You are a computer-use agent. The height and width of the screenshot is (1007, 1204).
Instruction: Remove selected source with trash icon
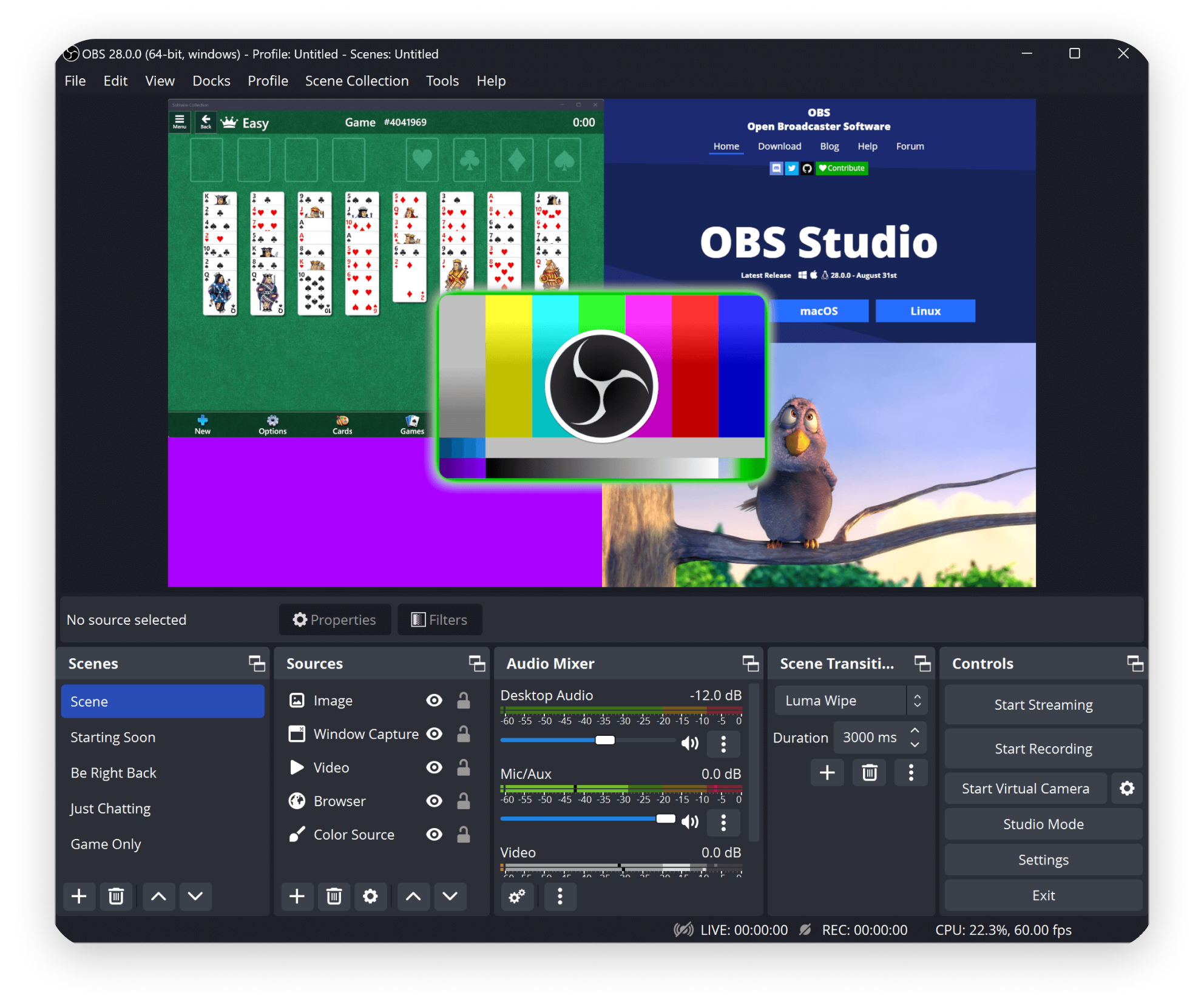[334, 896]
